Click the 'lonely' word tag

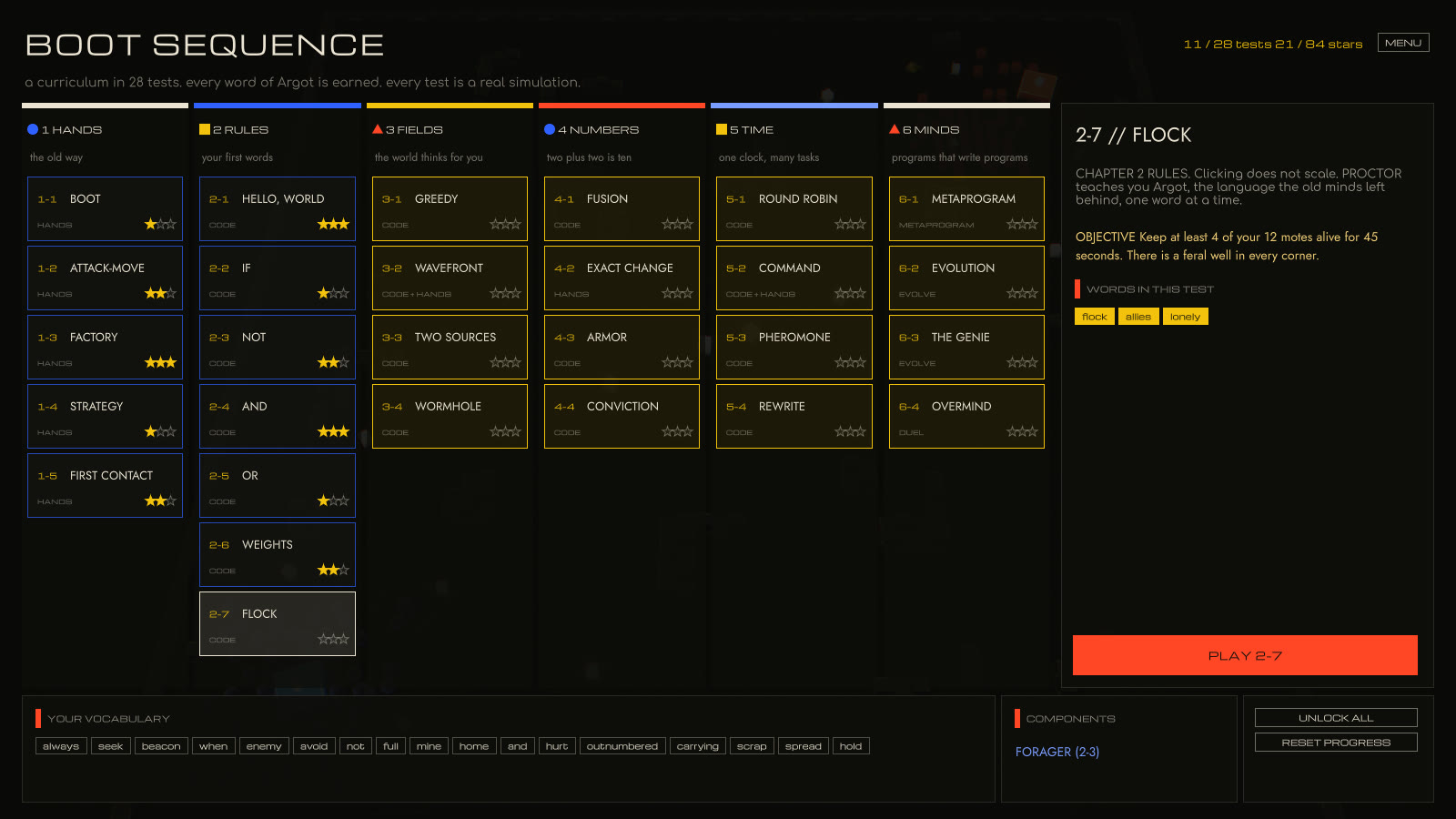[x=1185, y=317]
